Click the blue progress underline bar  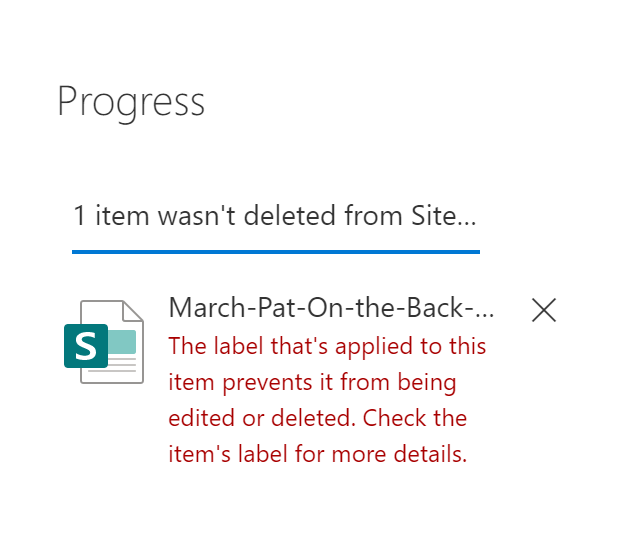pos(275,252)
